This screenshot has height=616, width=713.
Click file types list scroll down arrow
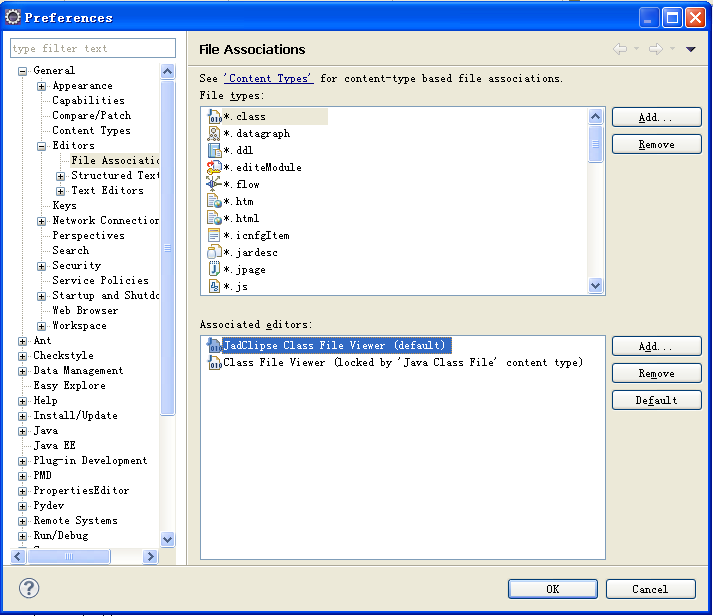click(595, 285)
